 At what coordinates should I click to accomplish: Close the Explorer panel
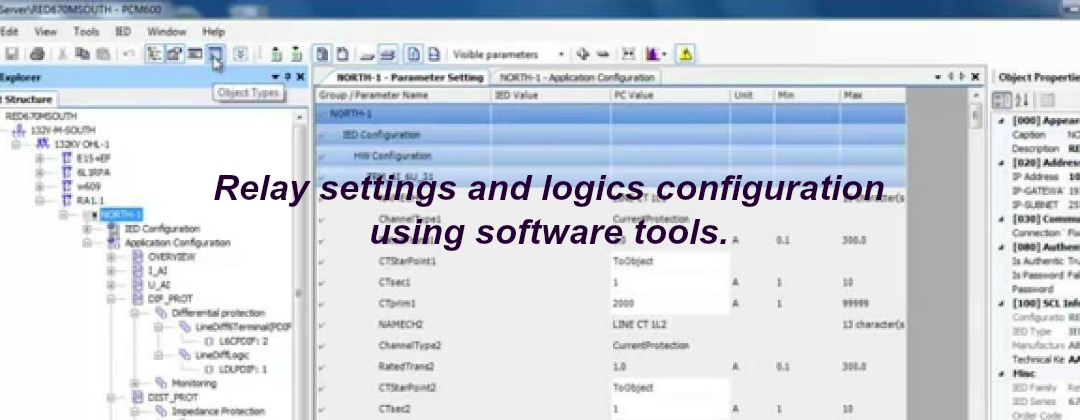pyautogui.click(x=300, y=77)
